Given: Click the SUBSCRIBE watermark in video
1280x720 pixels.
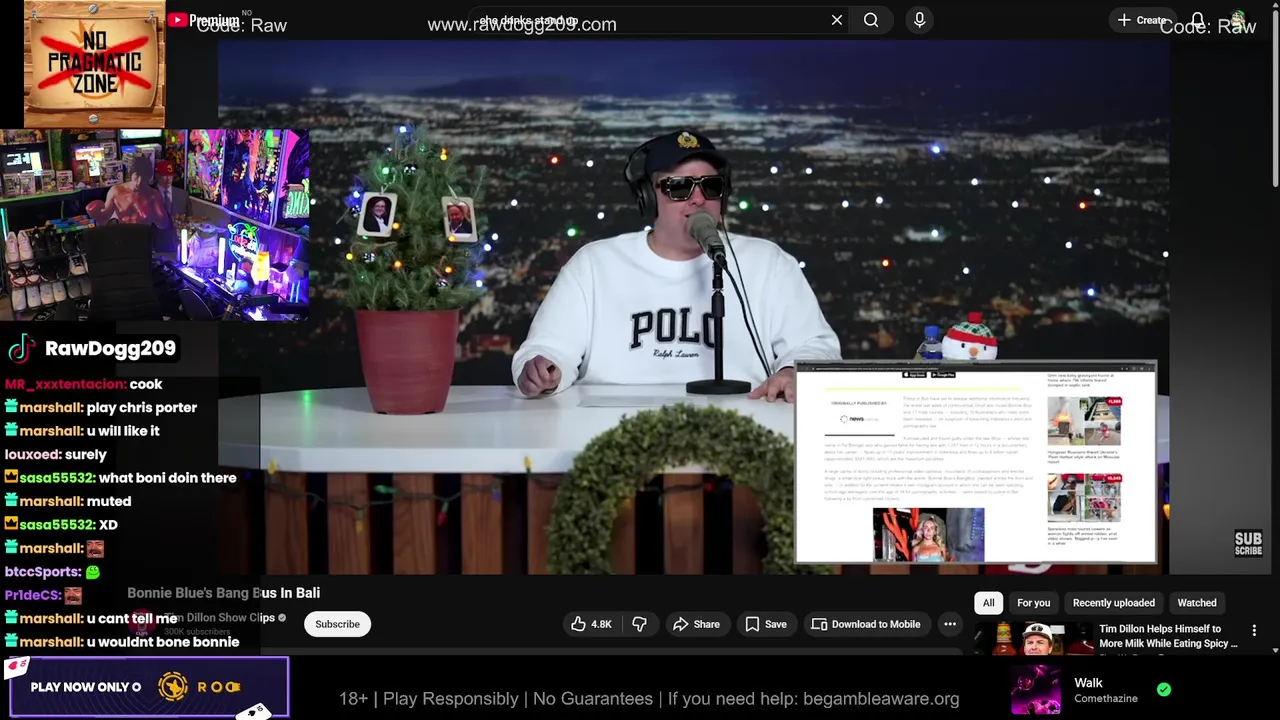Looking at the screenshot, I should pyautogui.click(x=1248, y=543).
